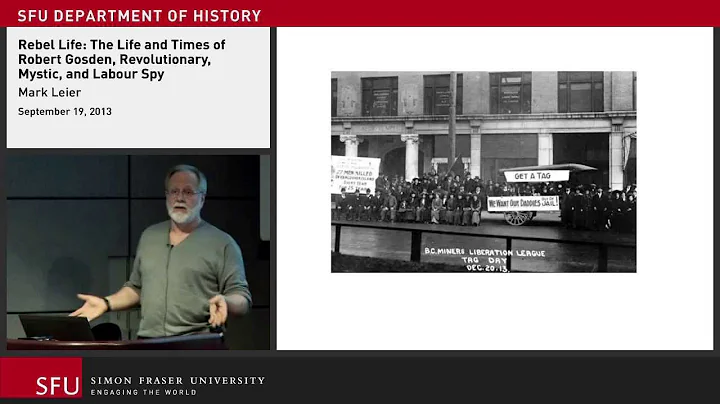720x404 pixels.
Task: Click the SFU Department of History header text
Action: [x=139, y=16]
